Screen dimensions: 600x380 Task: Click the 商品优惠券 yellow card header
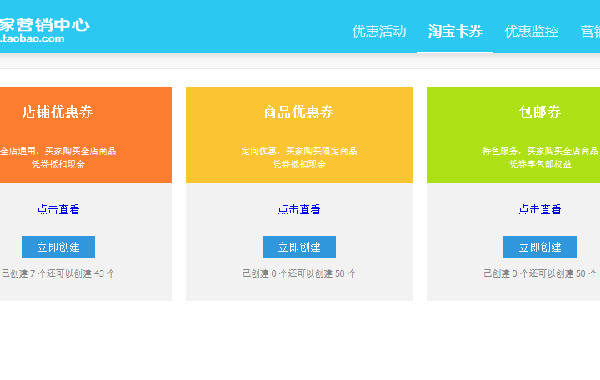[x=299, y=135]
